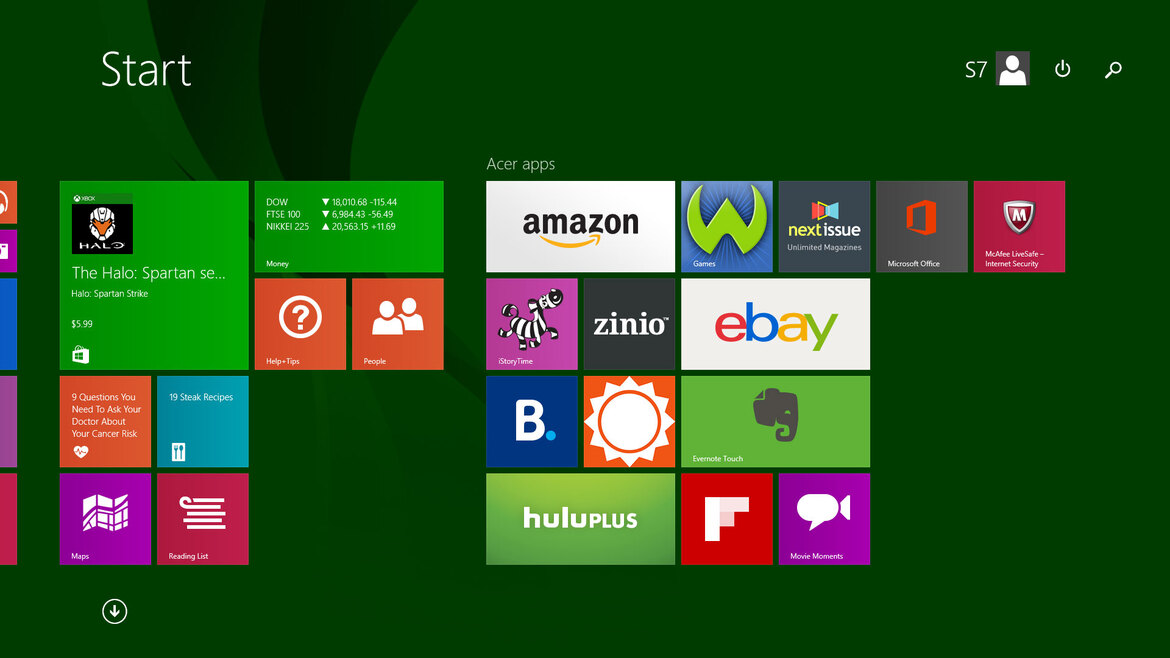Open the S7 user account picture

[1013, 69]
